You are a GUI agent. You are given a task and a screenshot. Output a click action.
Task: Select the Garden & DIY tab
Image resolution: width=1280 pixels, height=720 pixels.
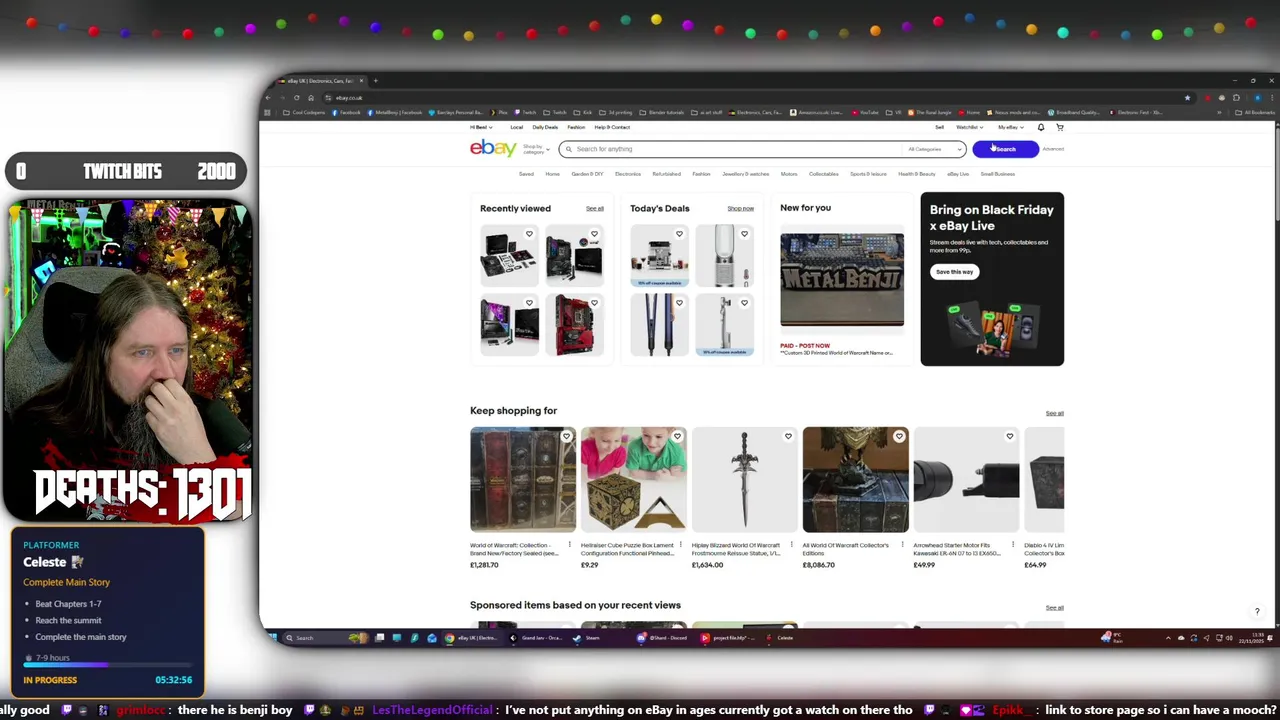pos(587,174)
